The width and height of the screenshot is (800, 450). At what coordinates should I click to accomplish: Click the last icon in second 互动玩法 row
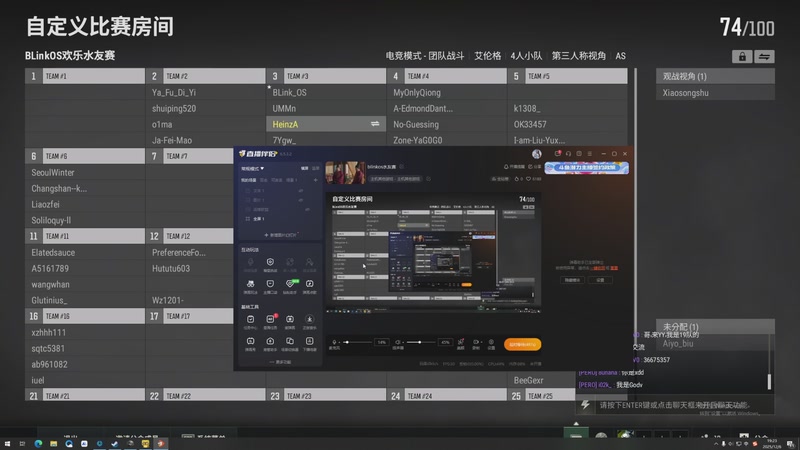(x=310, y=284)
